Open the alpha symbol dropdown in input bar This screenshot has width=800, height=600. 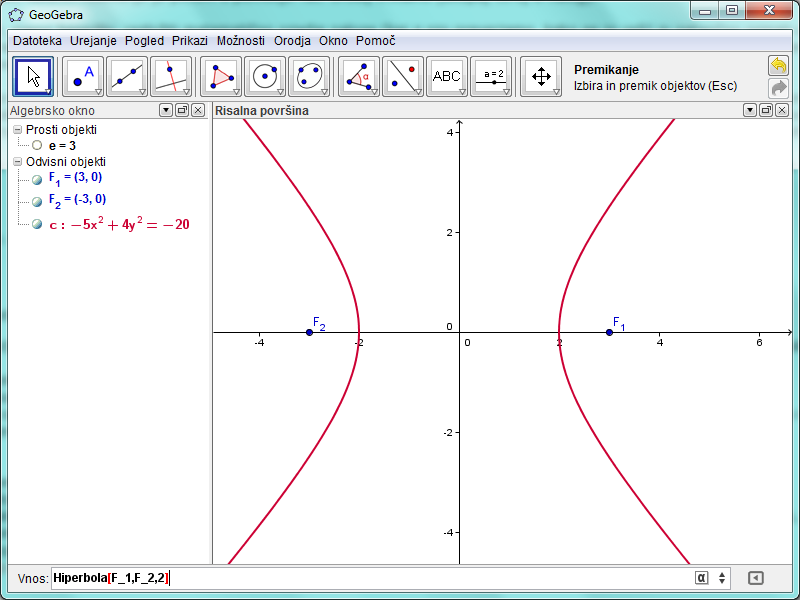click(701, 577)
